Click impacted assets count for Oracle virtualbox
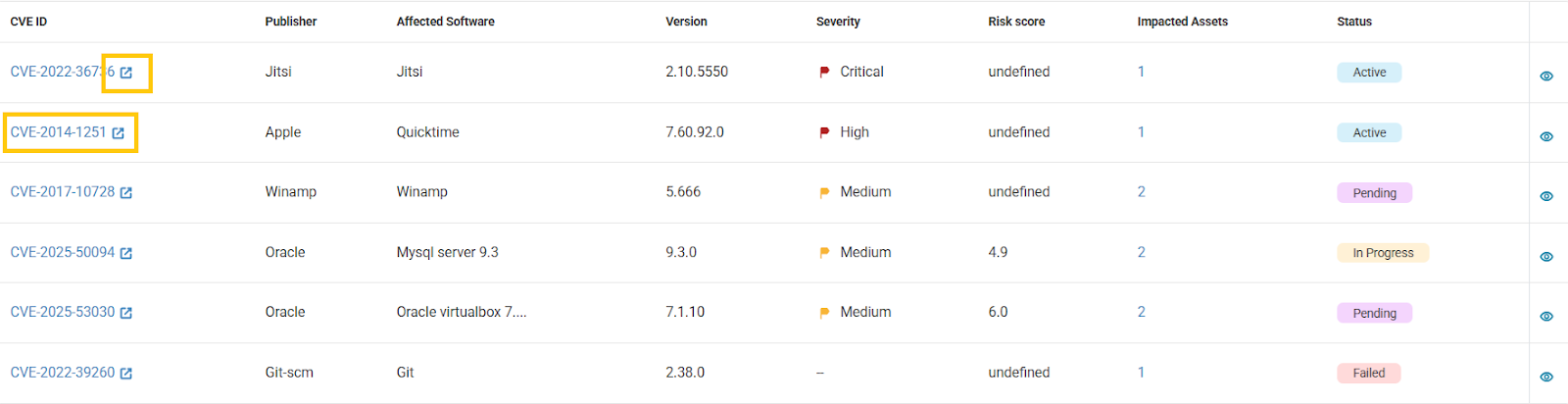The width and height of the screenshot is (1568, 404). pos(1141,312)
